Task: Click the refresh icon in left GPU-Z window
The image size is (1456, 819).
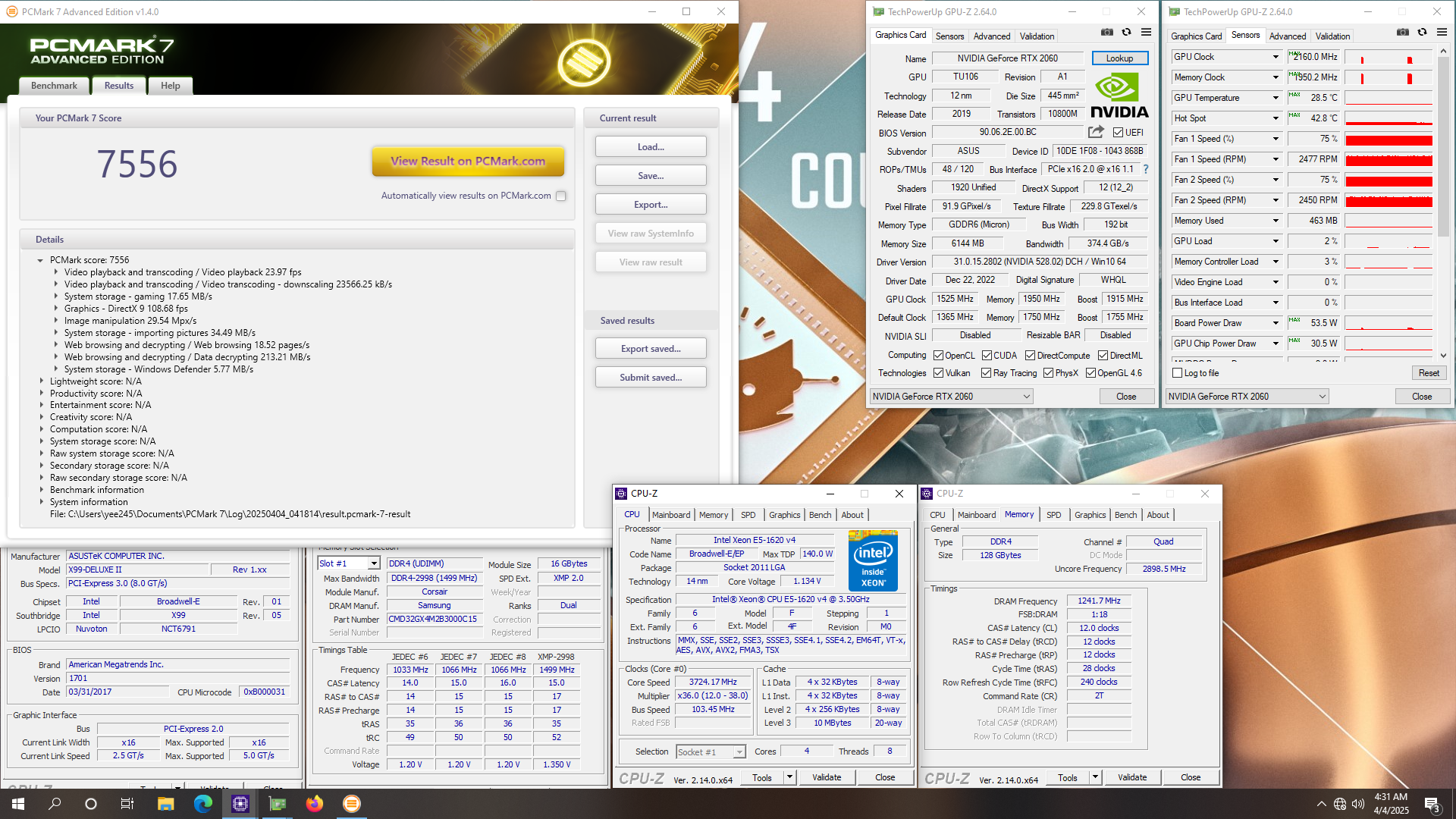Action: click(x=1127, y=33)
